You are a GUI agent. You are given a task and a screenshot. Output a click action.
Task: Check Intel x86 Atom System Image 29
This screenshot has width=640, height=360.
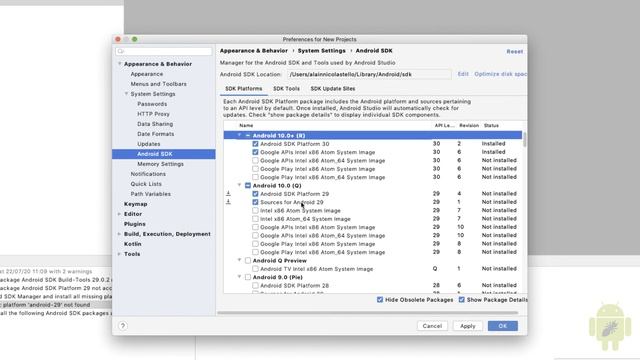tap(255, 211)
